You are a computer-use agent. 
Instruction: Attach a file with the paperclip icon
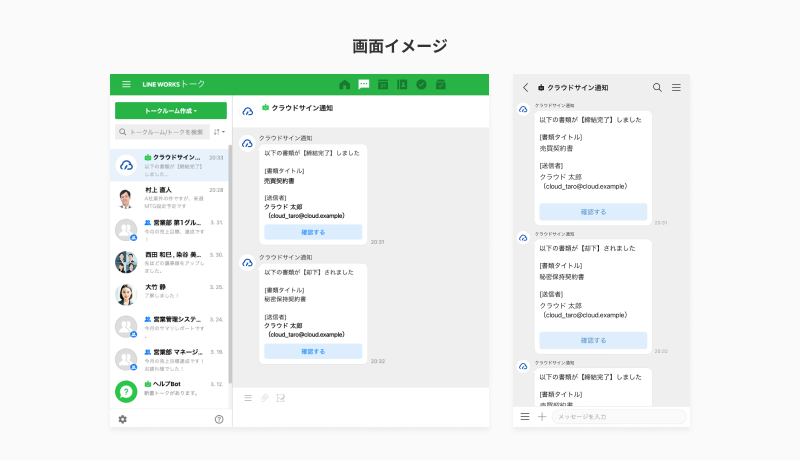264,398
